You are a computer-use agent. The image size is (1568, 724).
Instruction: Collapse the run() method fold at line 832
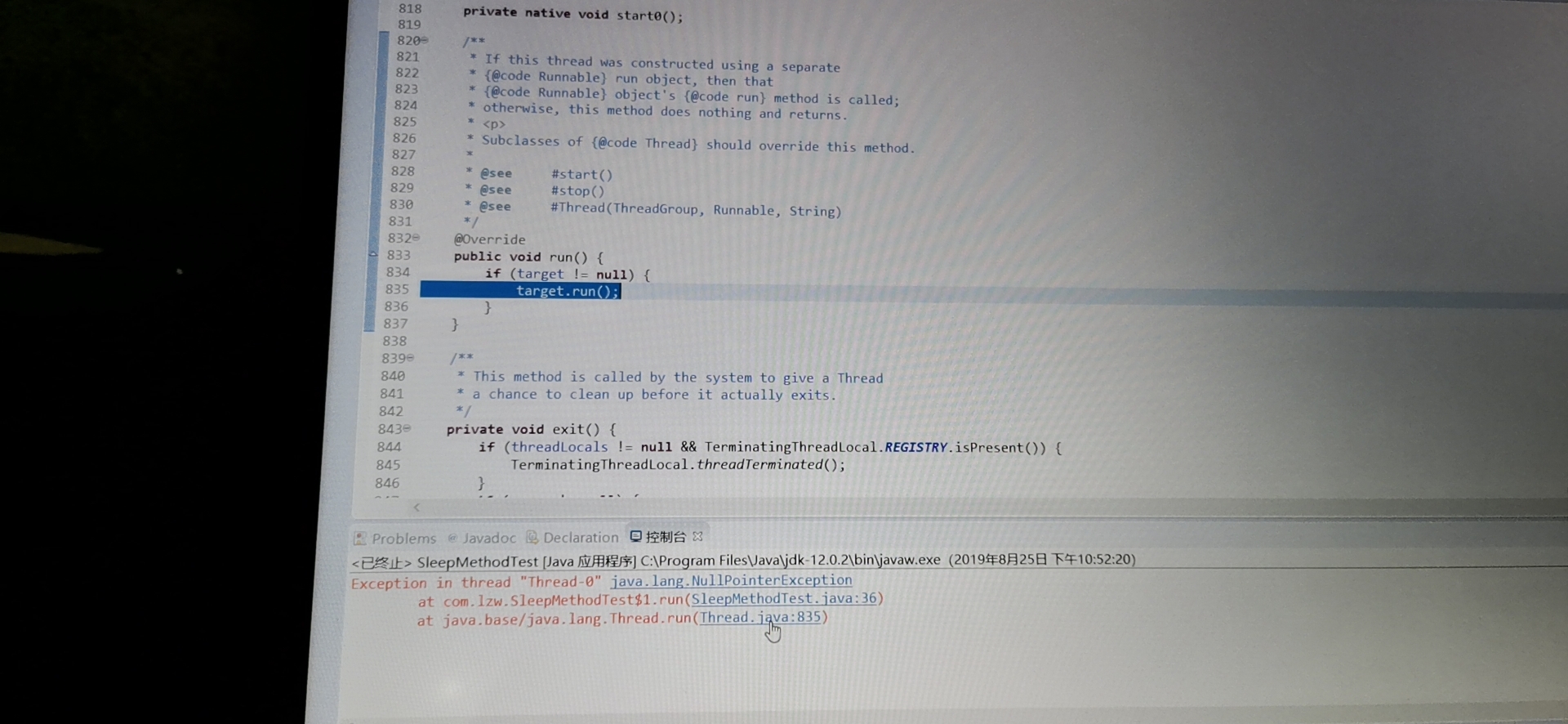(x=416, y=238)
